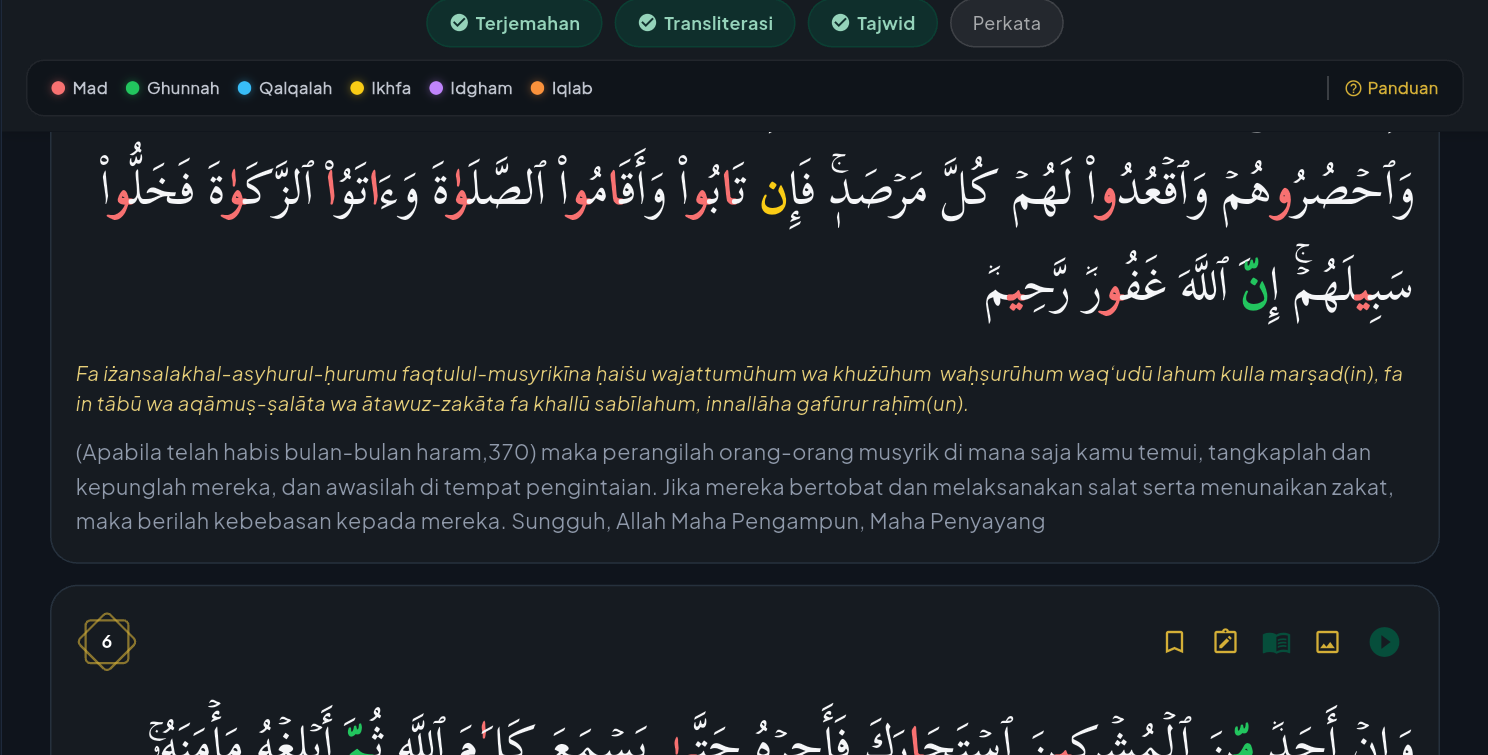Click the translation starting '(Apabila telah habis'
This screenshot has height=755, width=1488.
coord(734,487)
